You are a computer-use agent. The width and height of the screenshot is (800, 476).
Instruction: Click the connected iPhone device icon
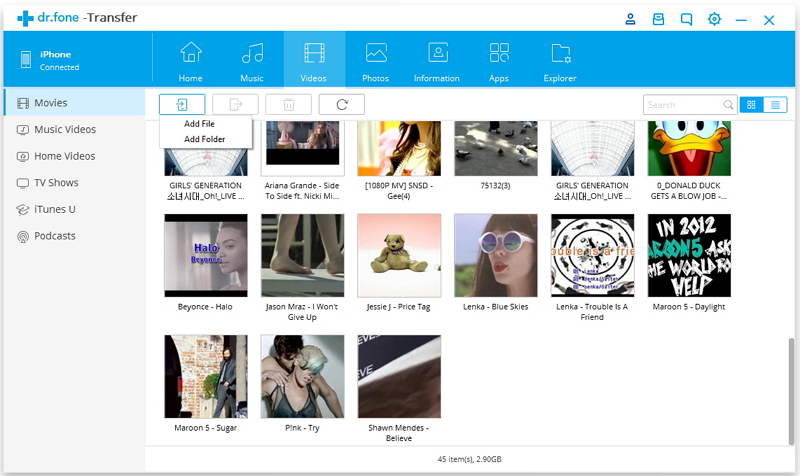(x=26, y=60)
